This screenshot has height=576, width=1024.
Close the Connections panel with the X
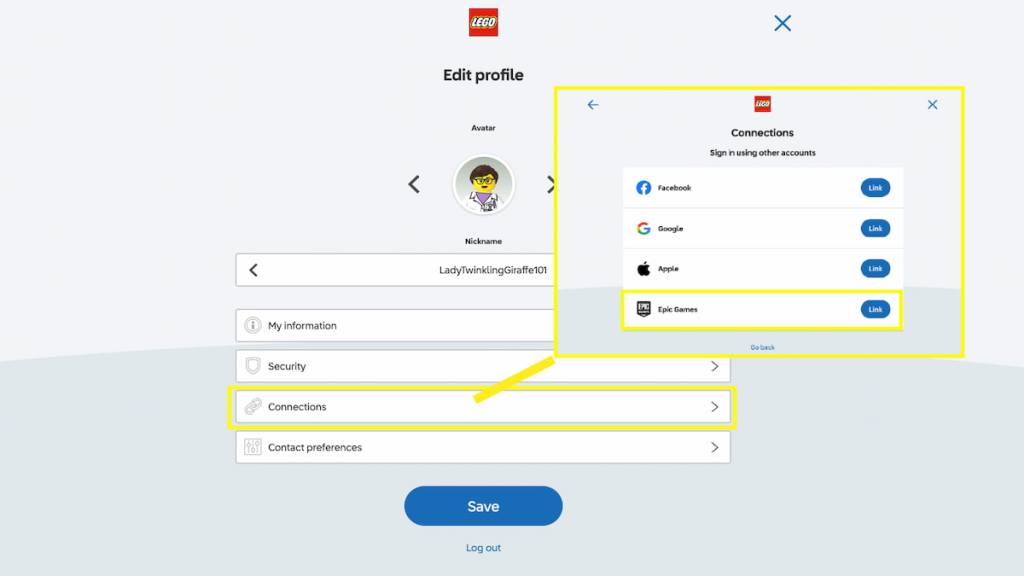tap(933, 104)
